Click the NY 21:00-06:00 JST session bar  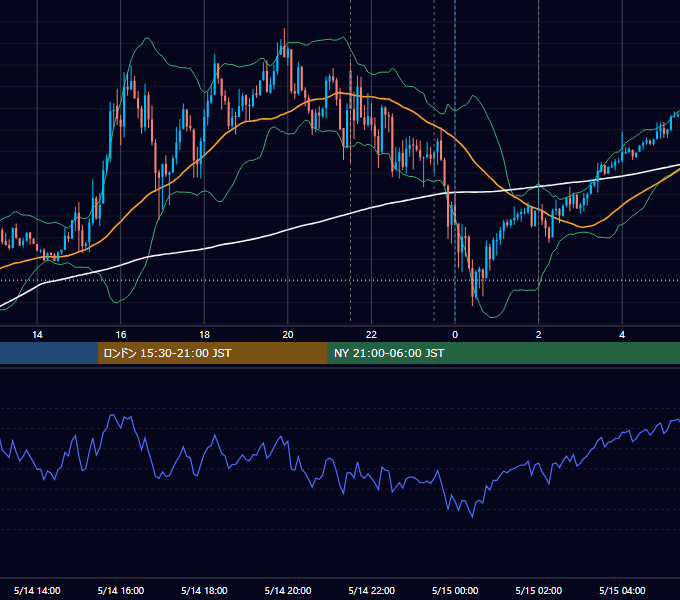click(503, 353)
